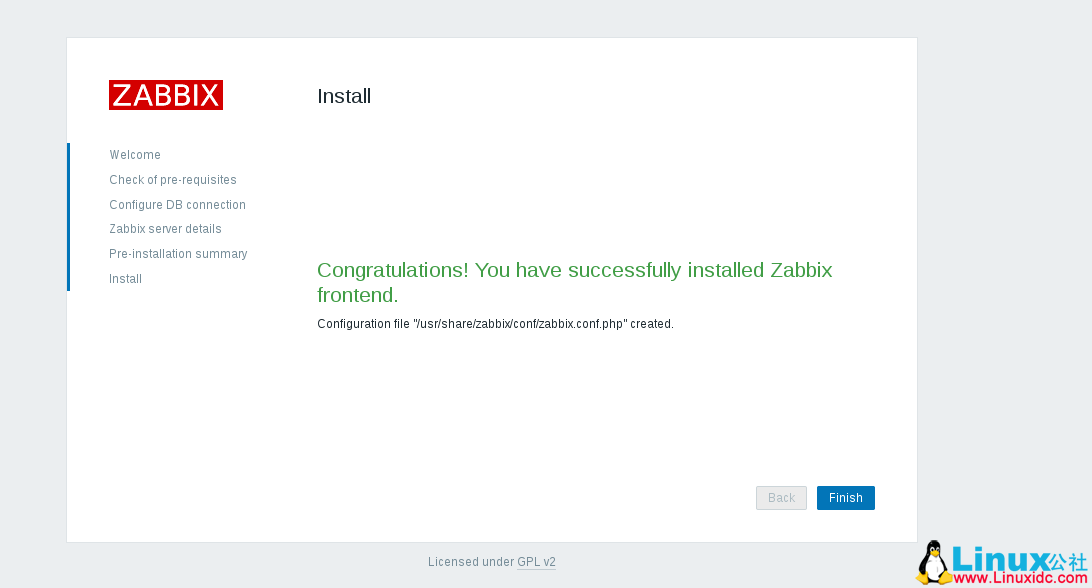Select Zabbix server details step
This screenshot has height=588, width=1092.
tap(165, 229)
